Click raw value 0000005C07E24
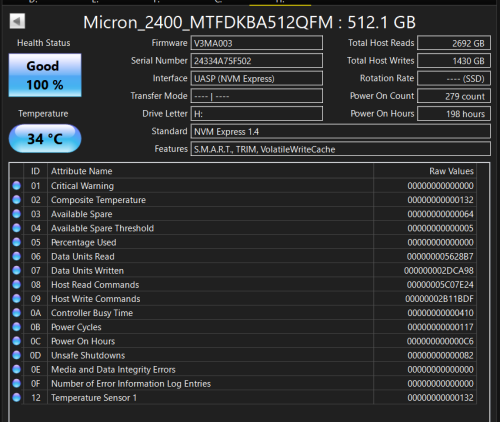The height and width of the screenshot is (422, 500). click(440, 285)
